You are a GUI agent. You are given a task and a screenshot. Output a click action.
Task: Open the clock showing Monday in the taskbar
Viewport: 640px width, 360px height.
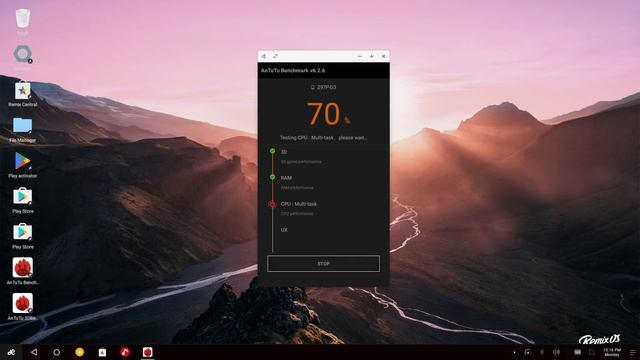pyautogui.click(x=611, y=352)
